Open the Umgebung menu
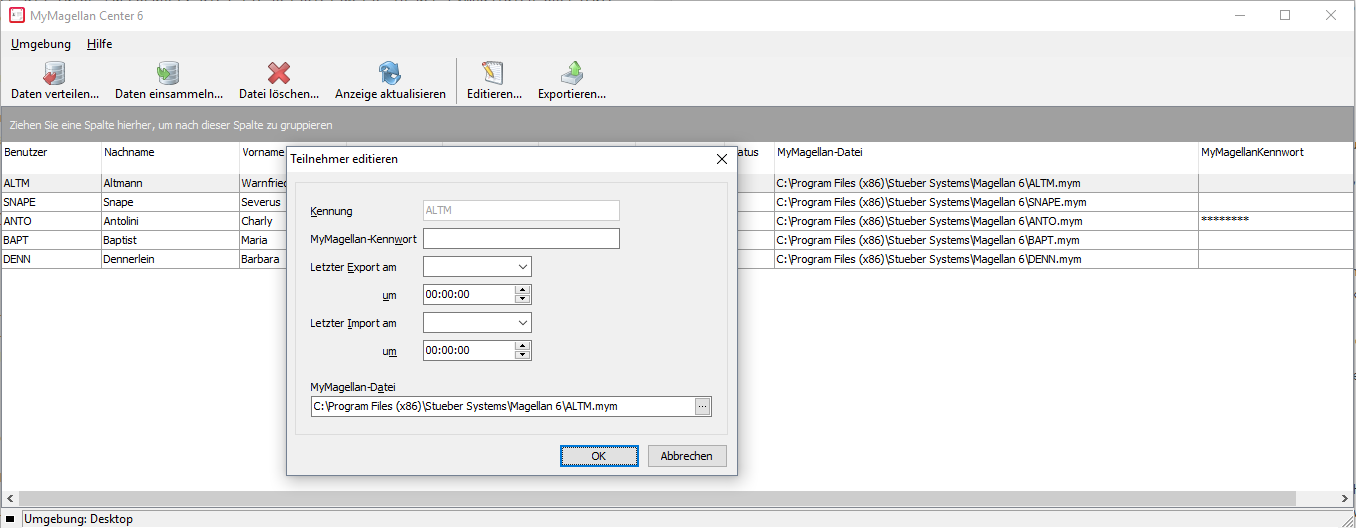 pos(41,44)
